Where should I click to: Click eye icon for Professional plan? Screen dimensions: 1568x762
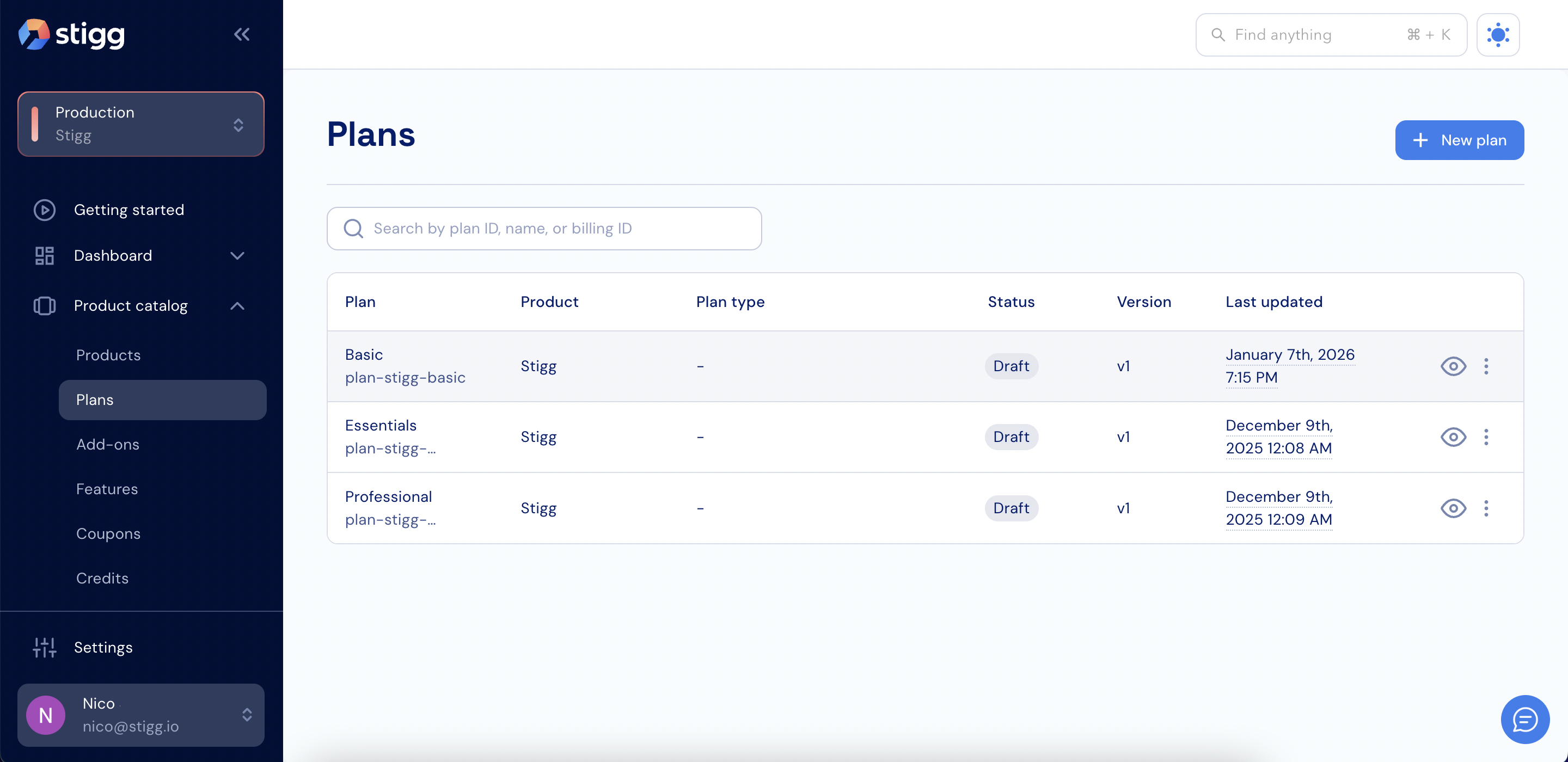pos(1453,508)
